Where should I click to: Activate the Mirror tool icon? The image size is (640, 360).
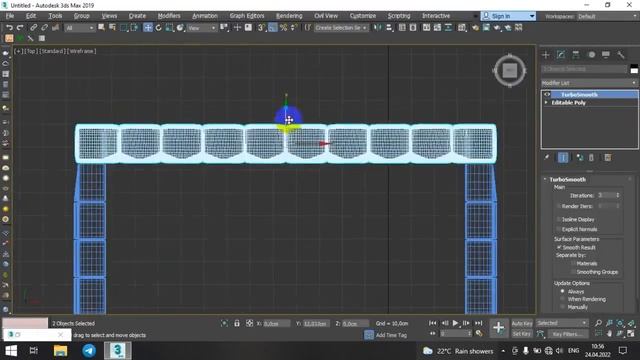tap(378, 27)
